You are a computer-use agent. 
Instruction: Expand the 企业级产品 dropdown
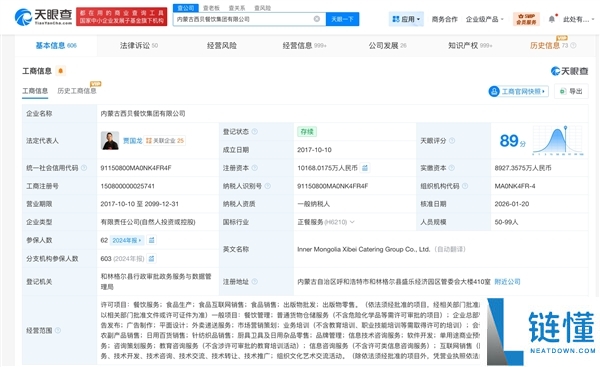click(x=485, y=19)
